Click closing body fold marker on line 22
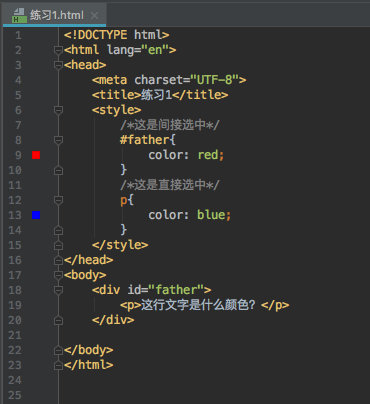This screenshot has width=370, height=404. pos(58,350)
